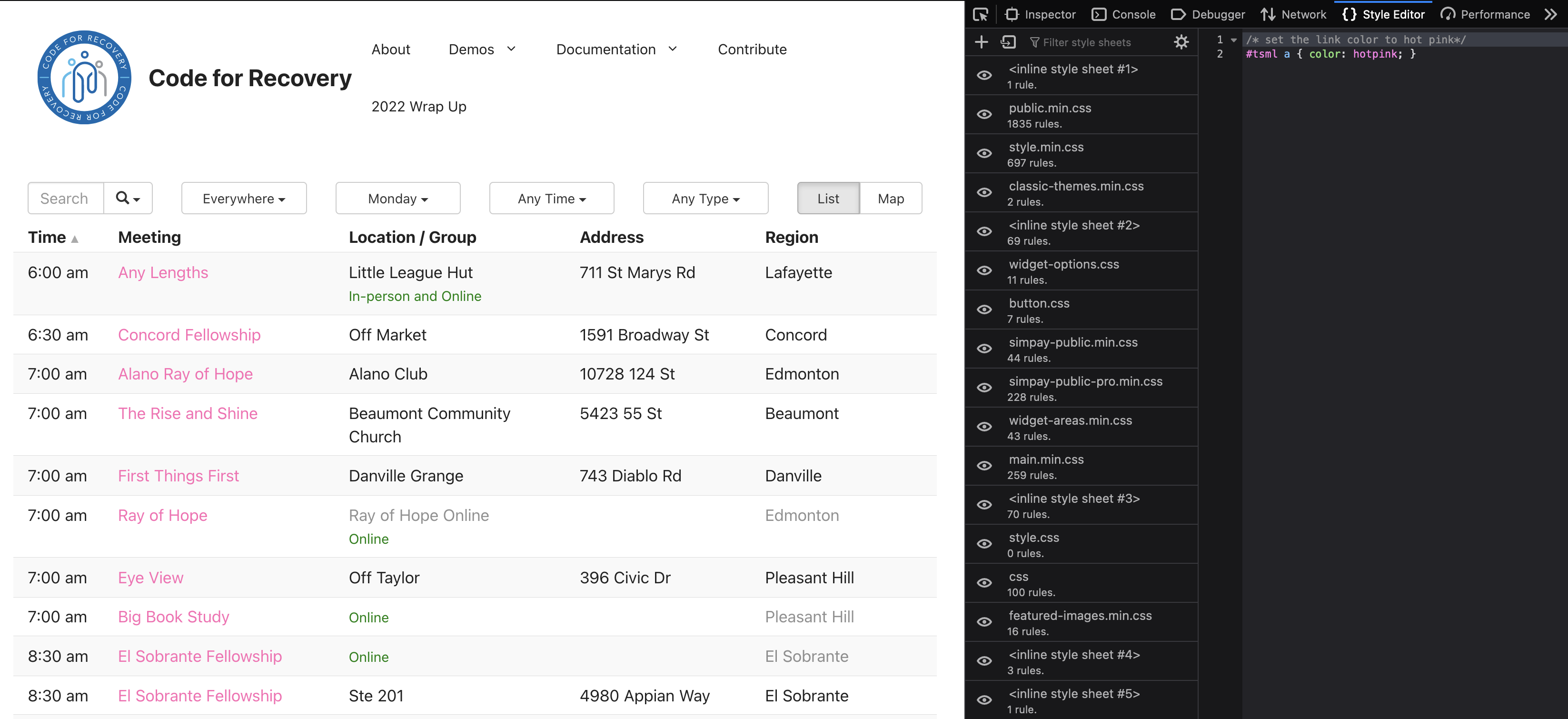Open the Everywhere region dropdown
This screenshot has height=719, width=1568.
243,199
